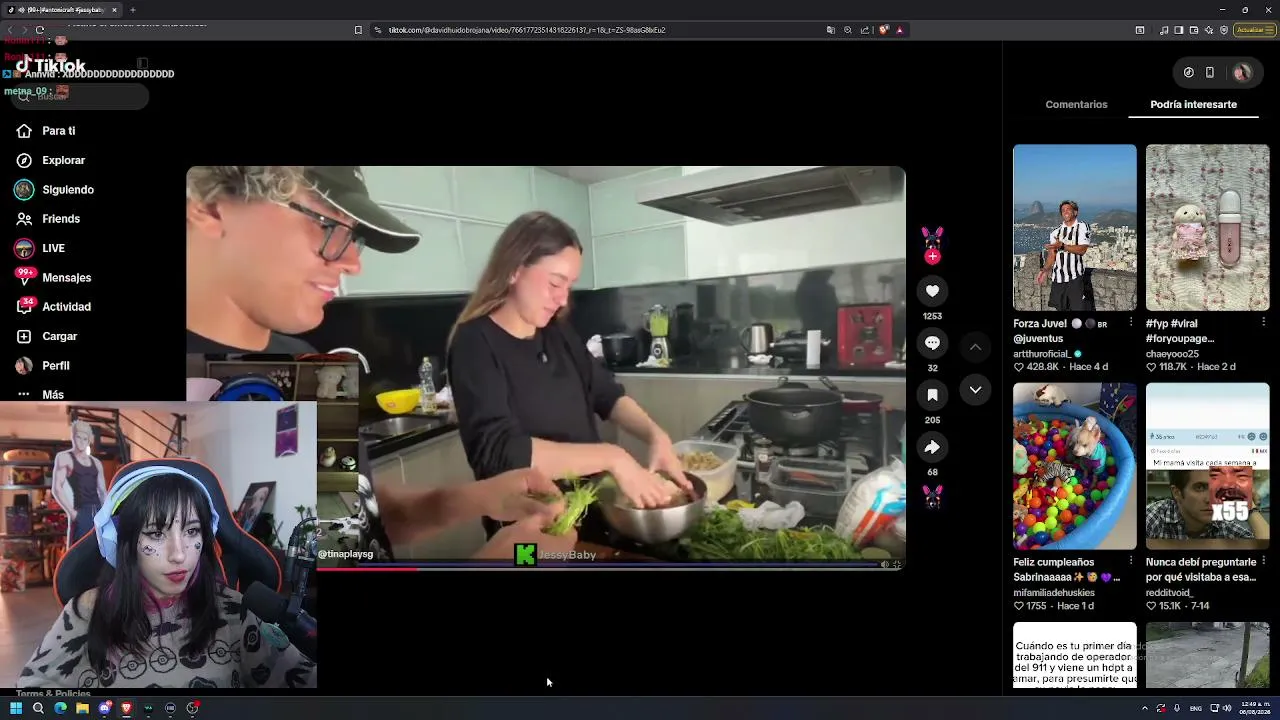The image size is (1280, 720).
Task: Click the Friends people icon
Action: (x=24, y=219)
